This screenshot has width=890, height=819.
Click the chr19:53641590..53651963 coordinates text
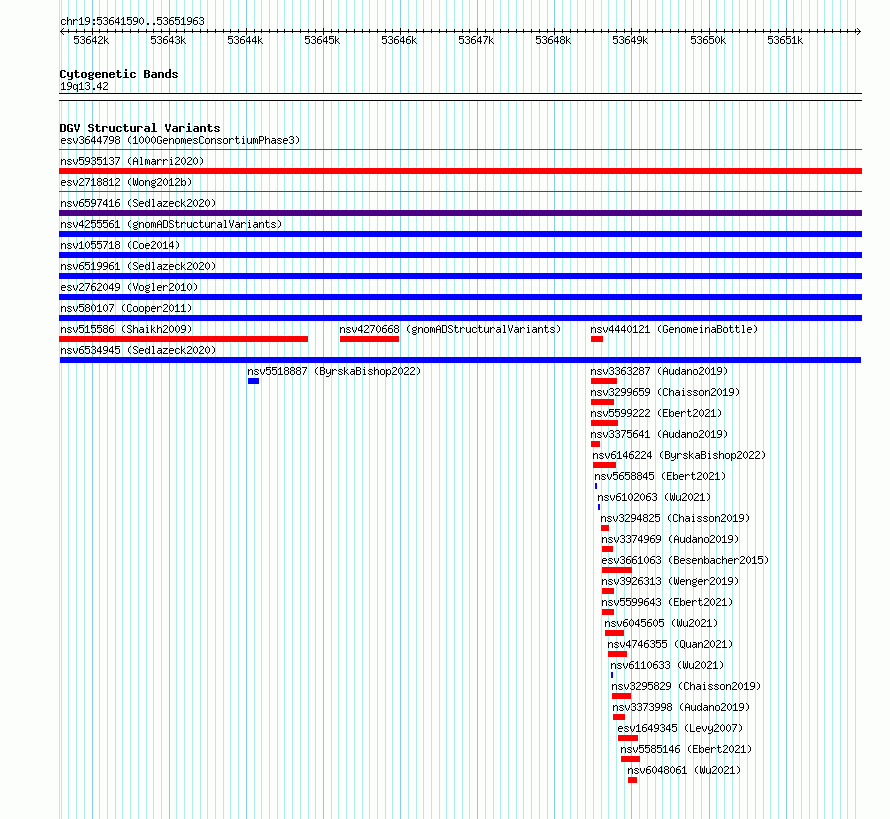(132, 21)
